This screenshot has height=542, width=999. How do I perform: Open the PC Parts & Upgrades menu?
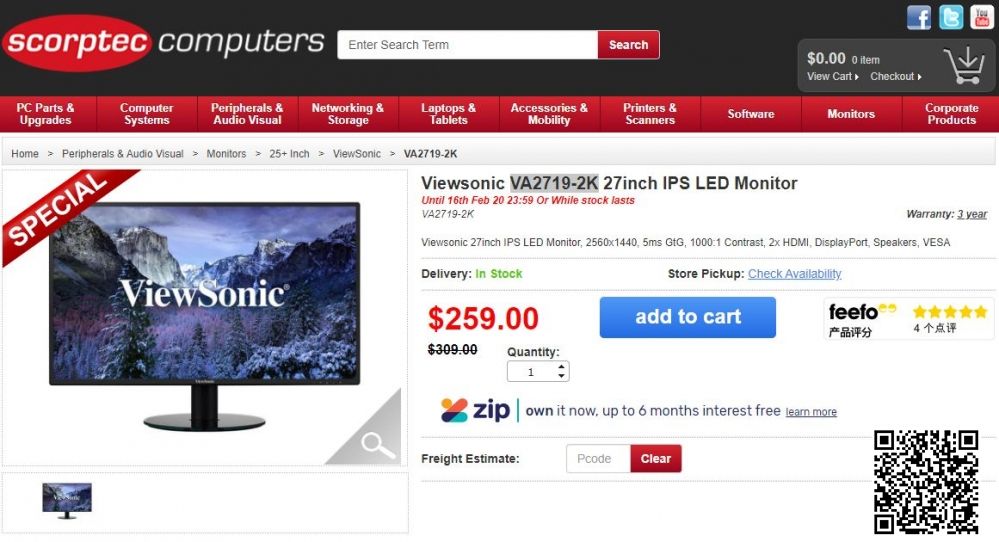click(45, 114)
